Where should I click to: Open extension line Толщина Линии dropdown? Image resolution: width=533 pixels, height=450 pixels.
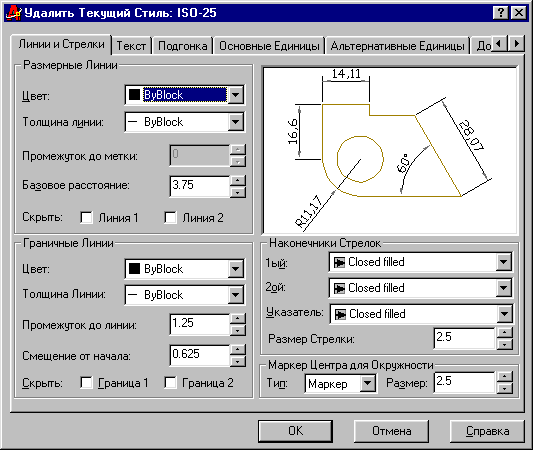(236, 295)
